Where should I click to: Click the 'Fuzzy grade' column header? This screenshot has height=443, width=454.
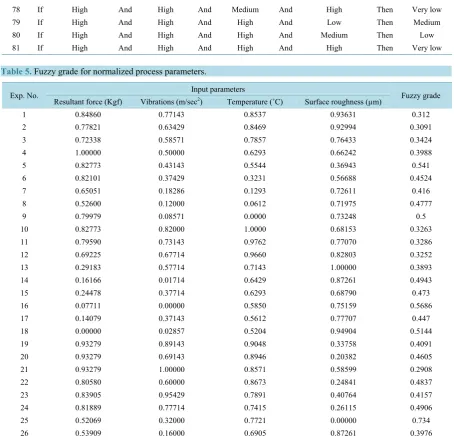[x=421, y=96]
